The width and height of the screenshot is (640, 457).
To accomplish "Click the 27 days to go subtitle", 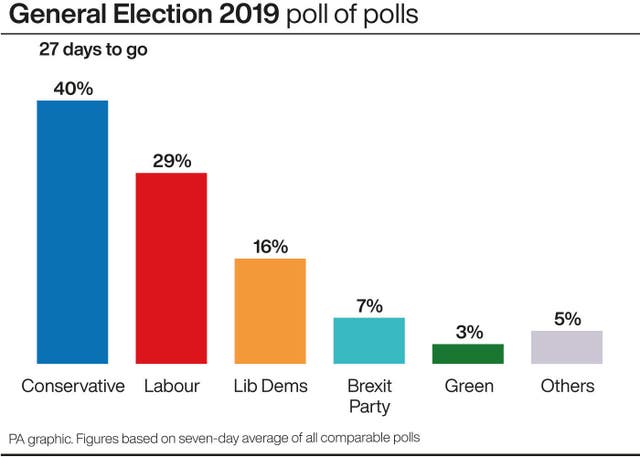I will coord(93,50).
